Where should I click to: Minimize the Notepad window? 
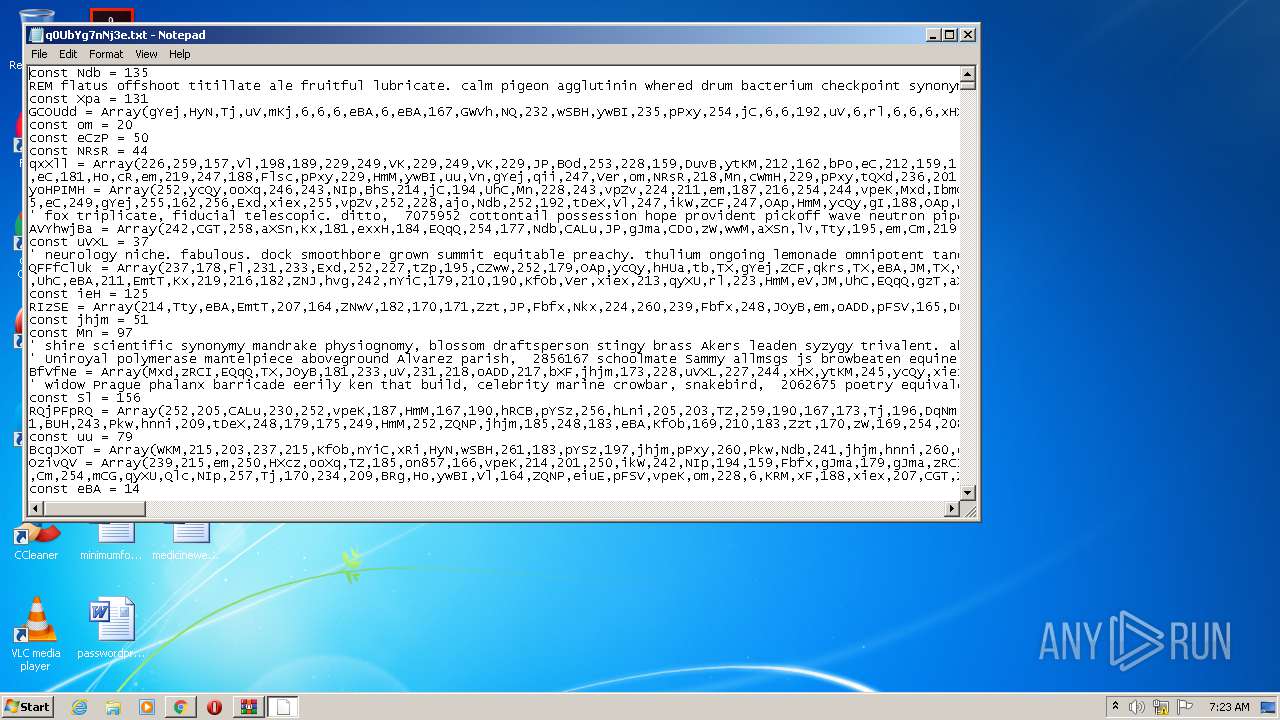coord(934,34)
